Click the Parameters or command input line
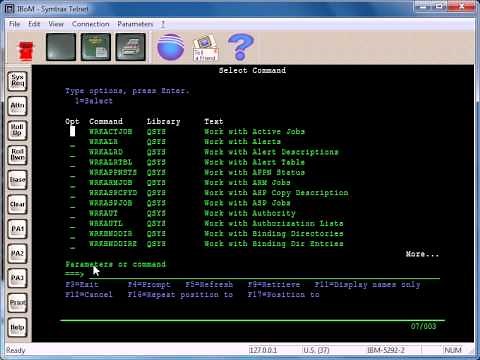 point(264,274)
